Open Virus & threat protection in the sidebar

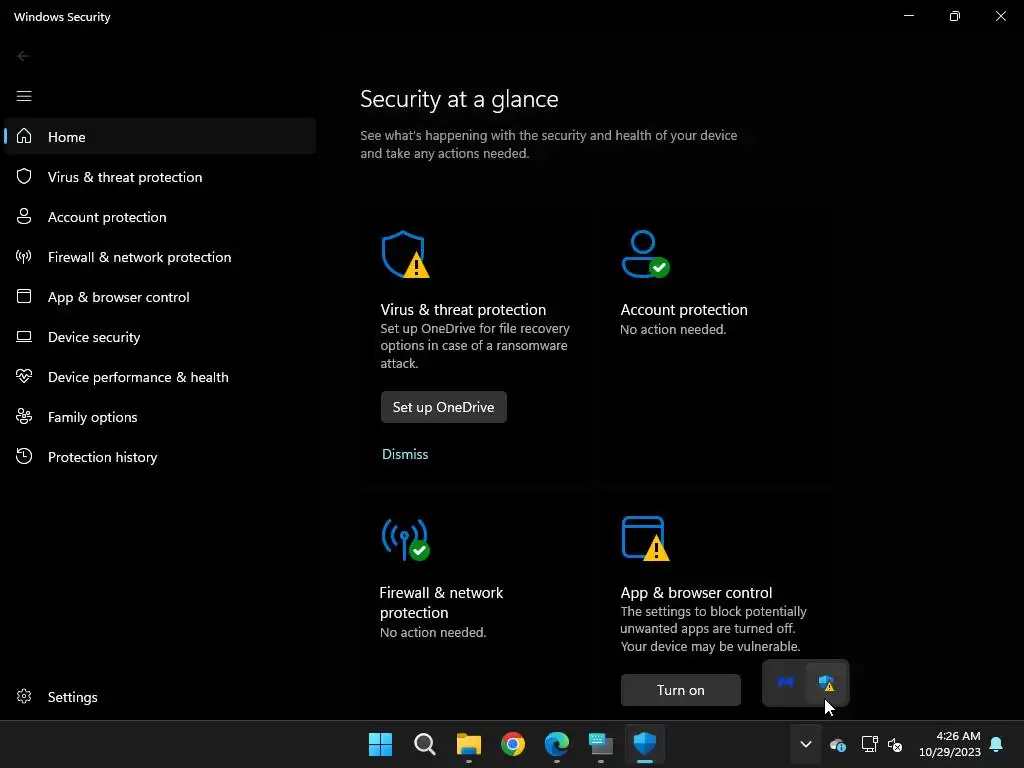click(x=160, y=177)
